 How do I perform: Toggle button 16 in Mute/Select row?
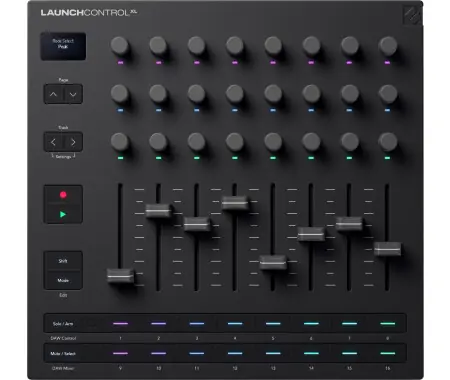[x=387, y=353]
